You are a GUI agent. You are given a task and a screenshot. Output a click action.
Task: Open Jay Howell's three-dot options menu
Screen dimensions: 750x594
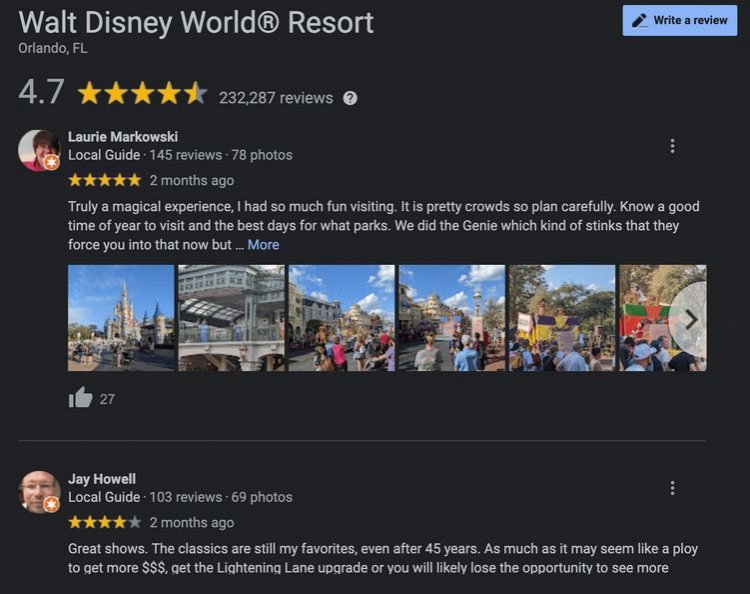673,488
